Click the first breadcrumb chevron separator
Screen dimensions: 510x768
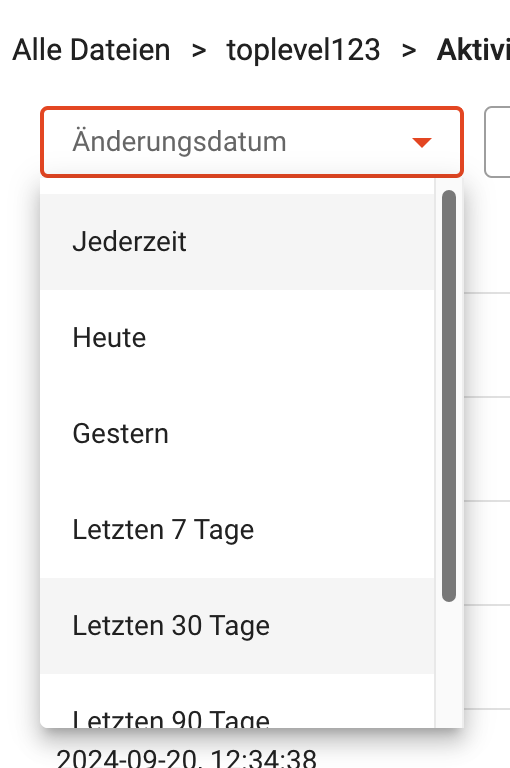coord(198,50)
